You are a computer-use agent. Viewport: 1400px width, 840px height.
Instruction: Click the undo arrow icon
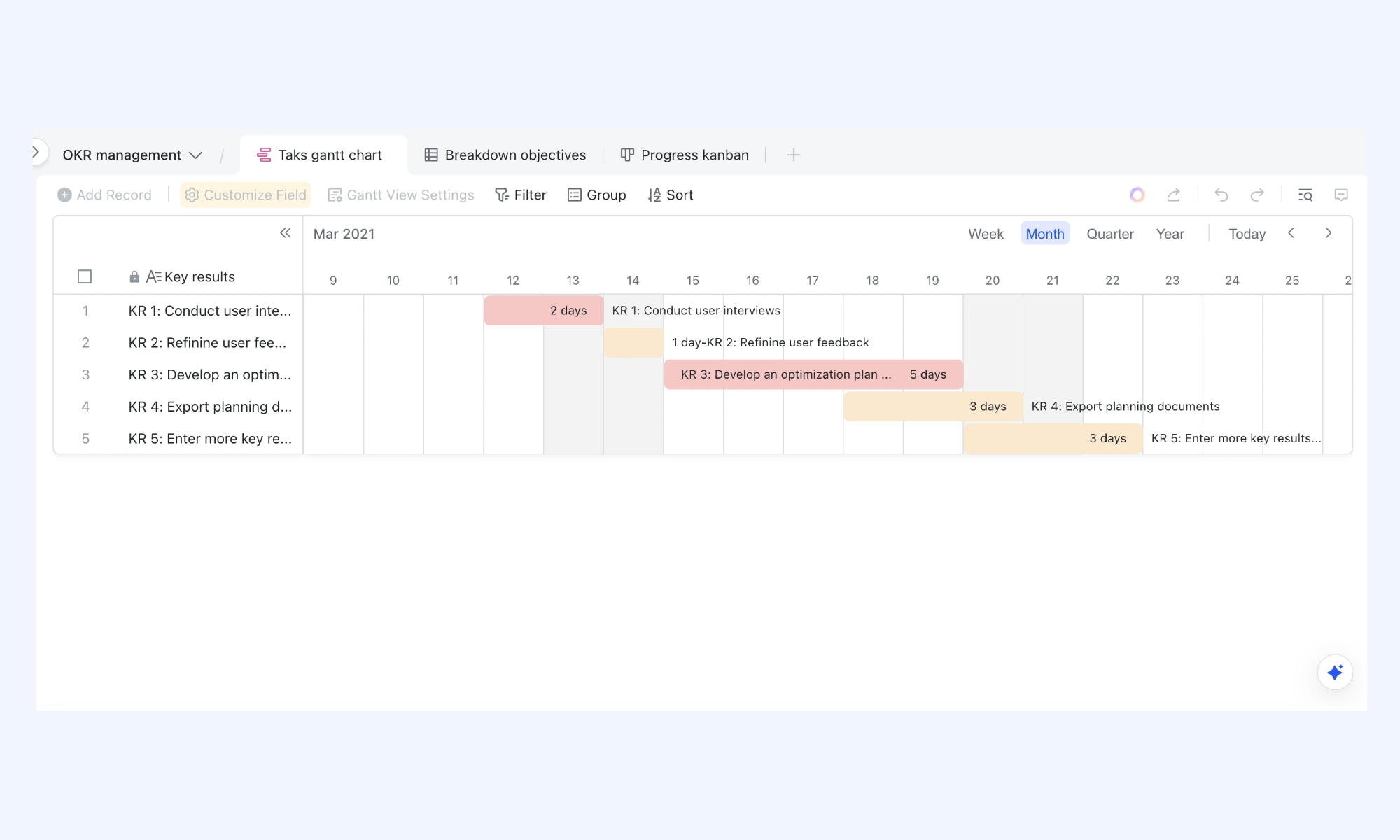click(1221, 195)
